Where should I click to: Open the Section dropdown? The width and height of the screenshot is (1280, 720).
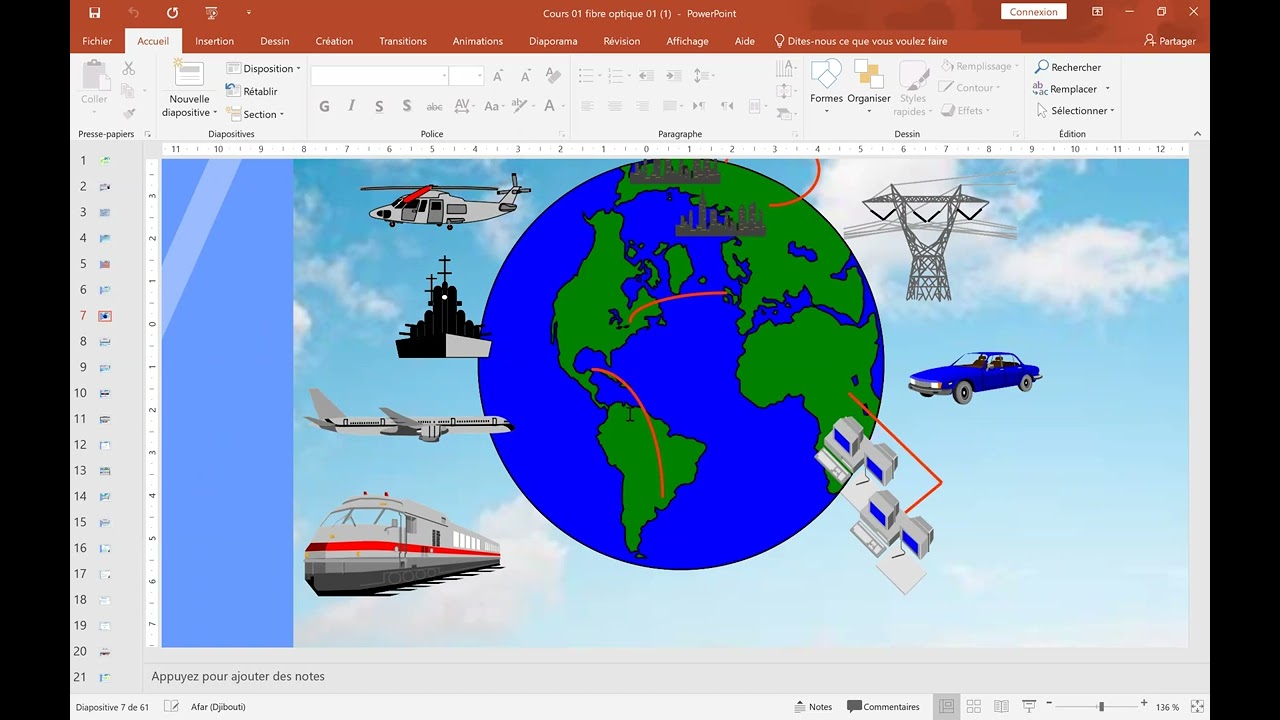(x=256, y=114)
